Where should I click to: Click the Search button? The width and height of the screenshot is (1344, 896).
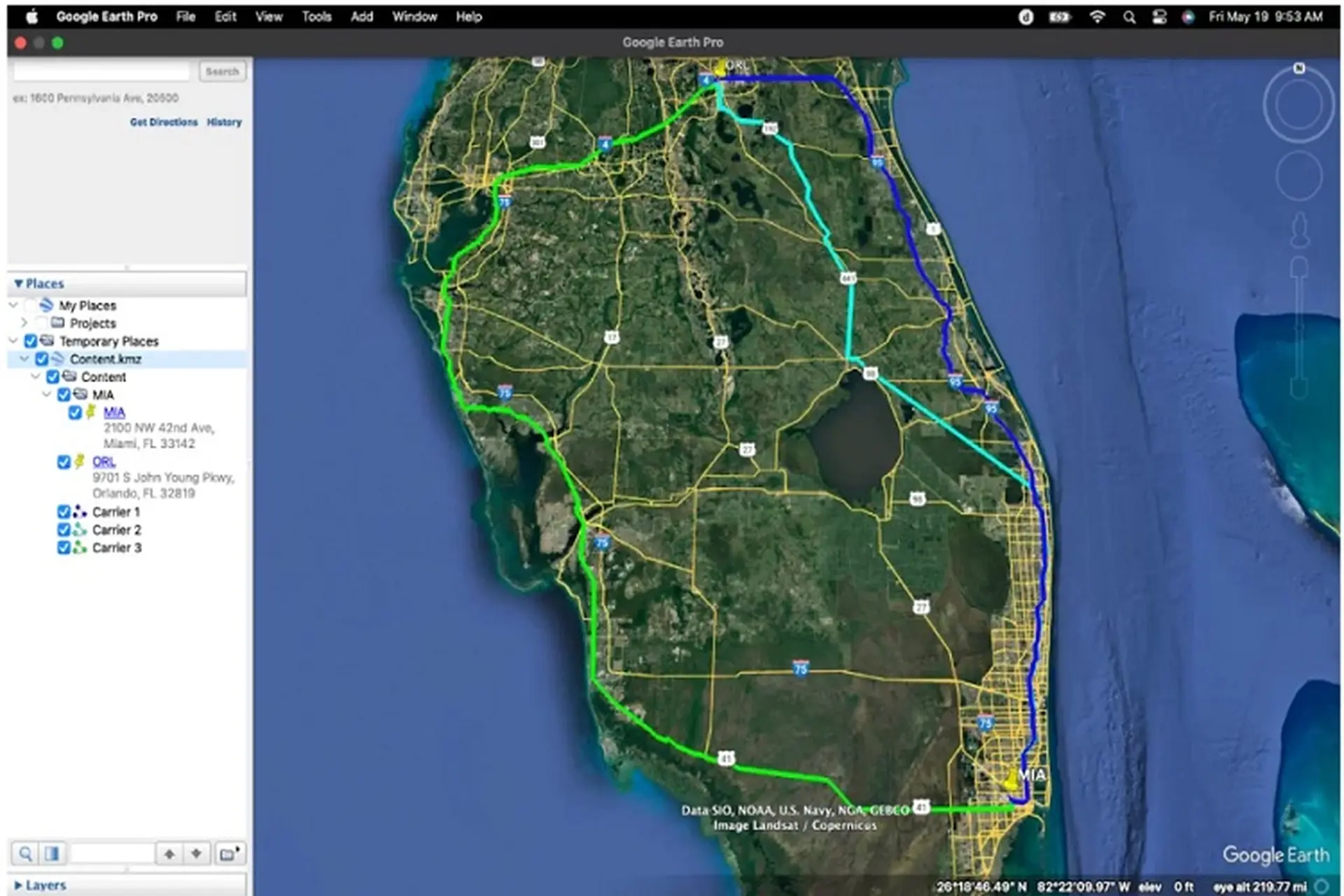pos(222,71)
